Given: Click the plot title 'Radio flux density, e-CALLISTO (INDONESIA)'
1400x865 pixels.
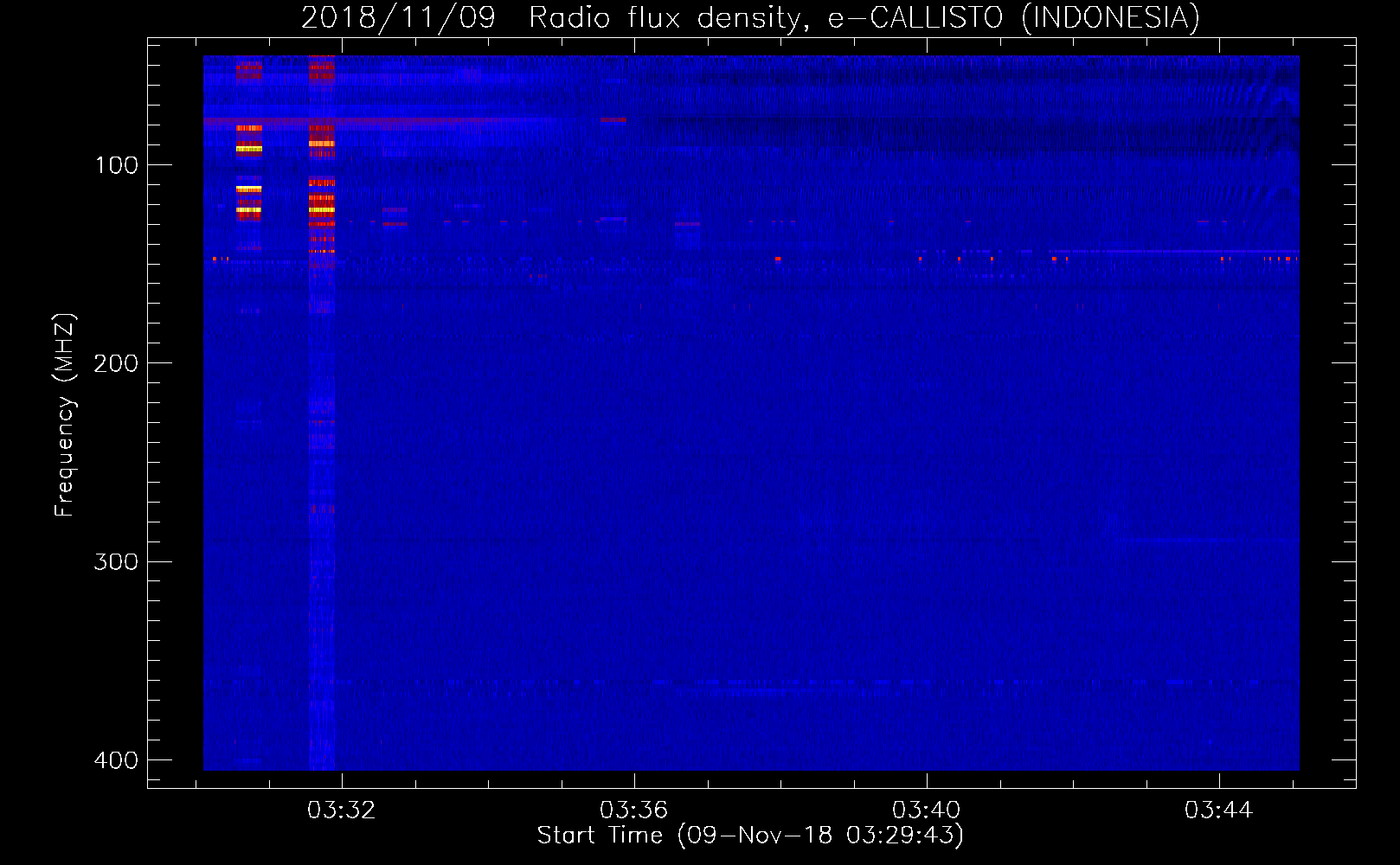Looking at the screenshot, I should coord(864,17).
